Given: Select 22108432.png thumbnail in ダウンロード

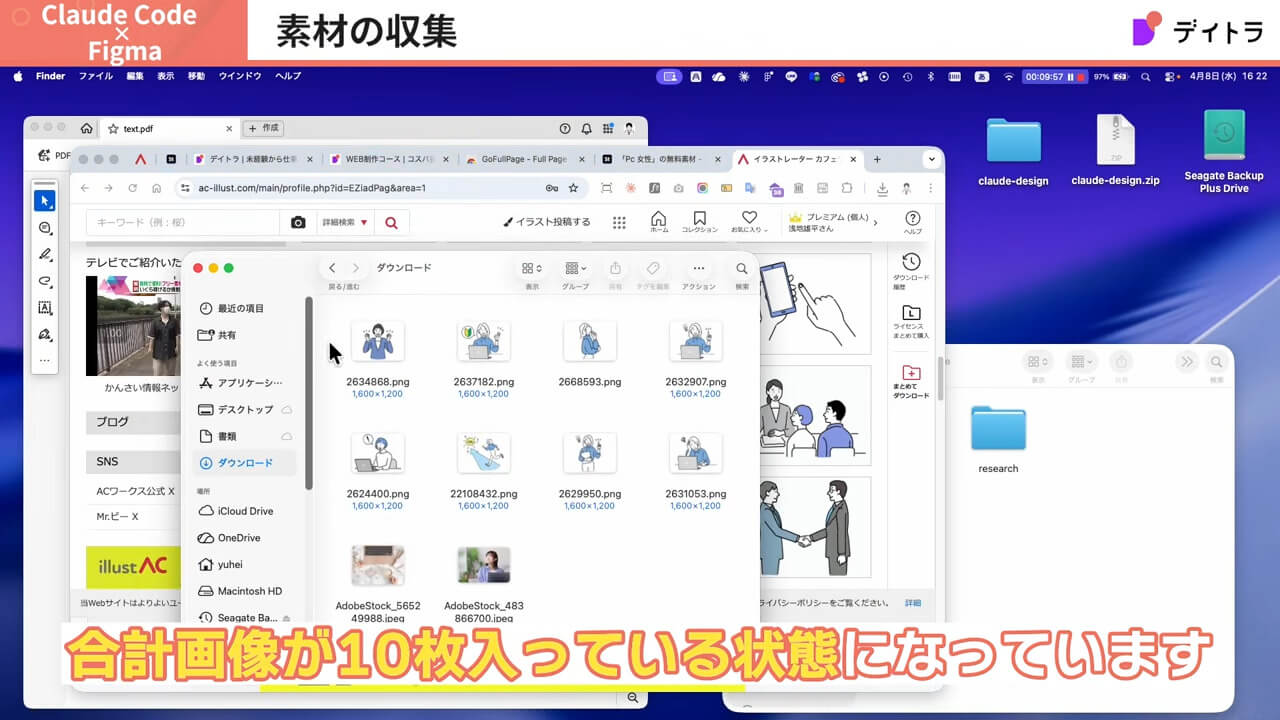Looking at the screenshot, I should pyautogui.click(x=484, y=453).
